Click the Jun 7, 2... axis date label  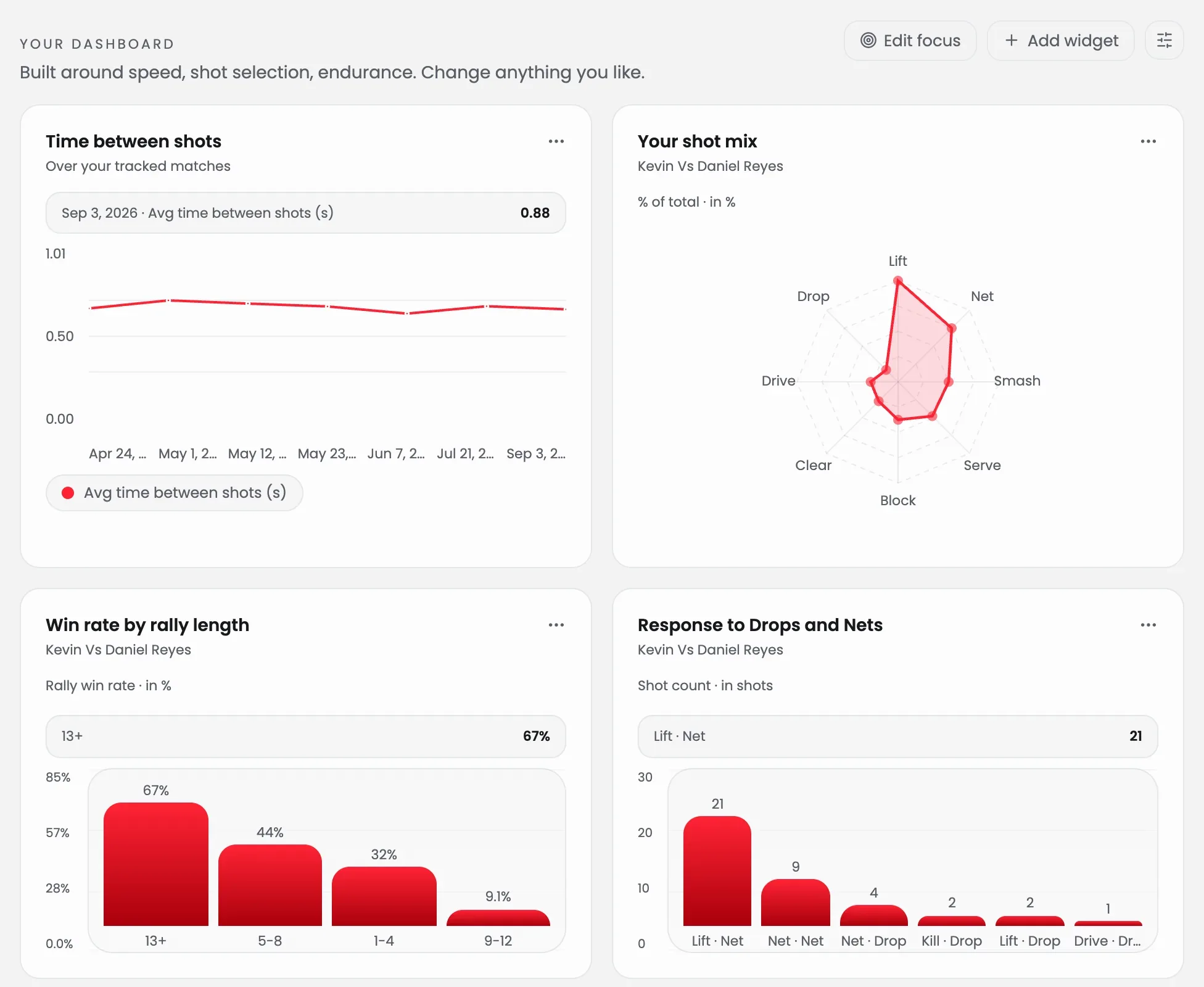396,453
